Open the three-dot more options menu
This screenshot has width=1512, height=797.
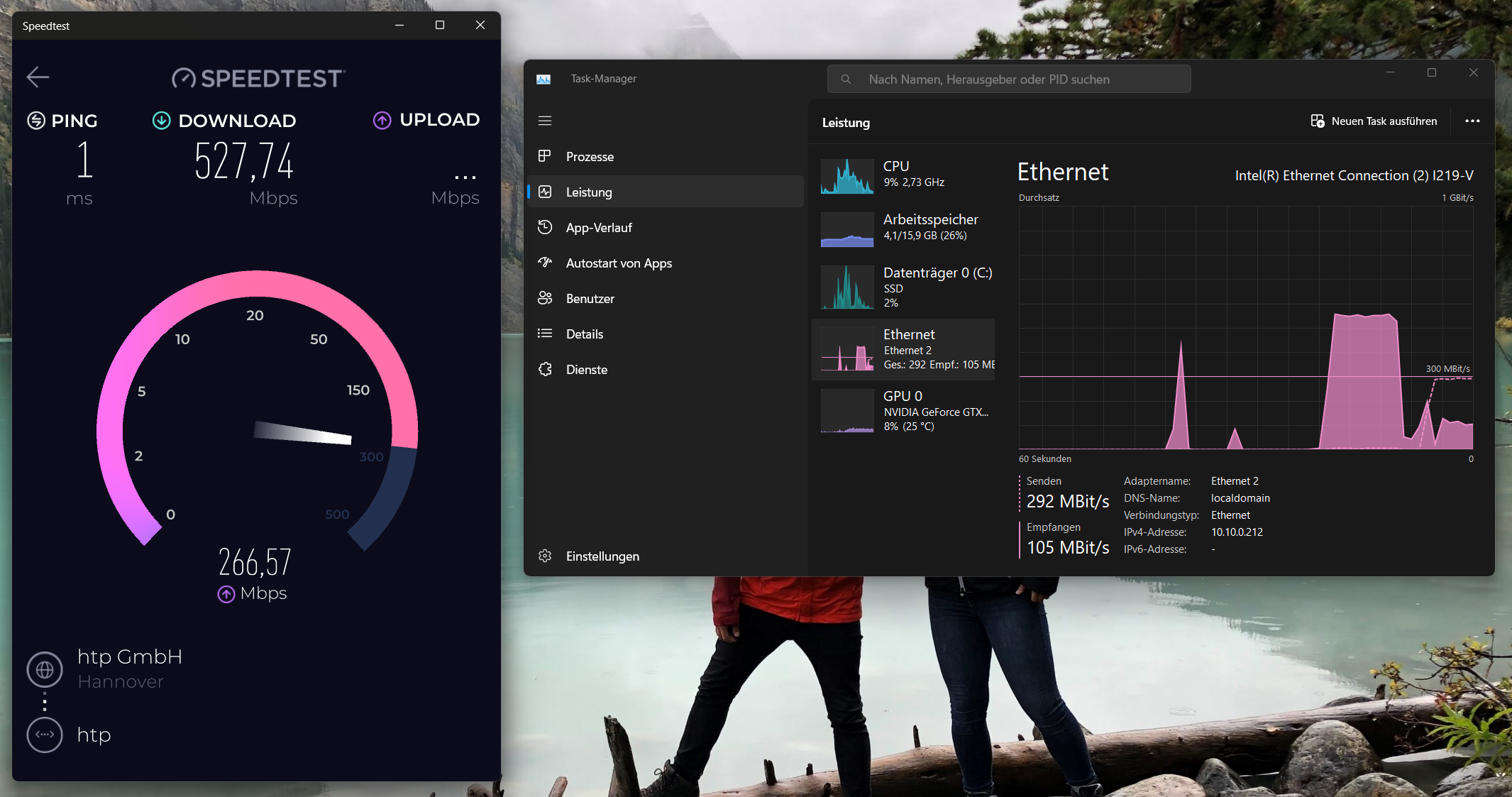click(1472, 121)
